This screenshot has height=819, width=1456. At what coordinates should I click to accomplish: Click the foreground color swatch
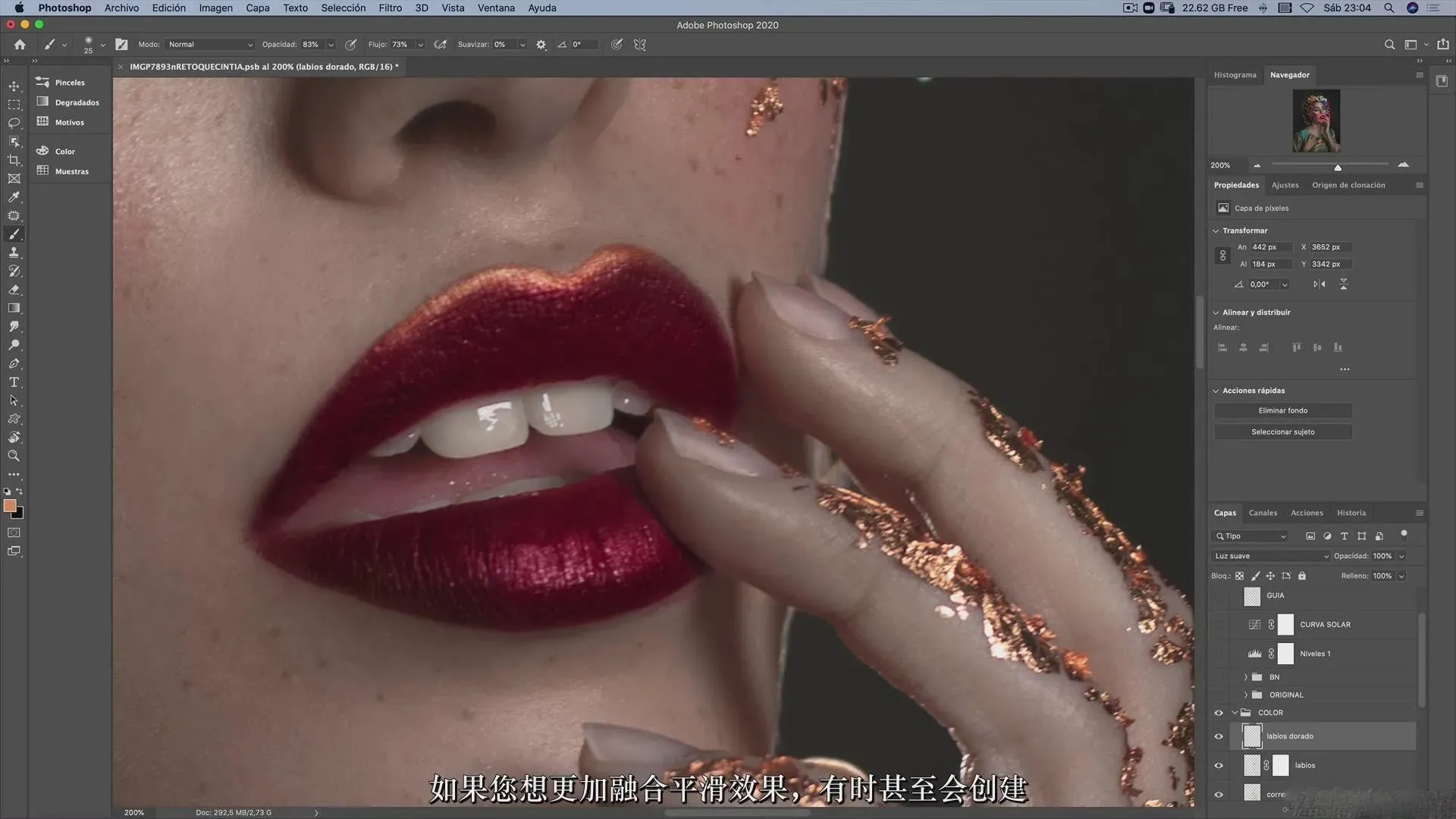(10, 506)
